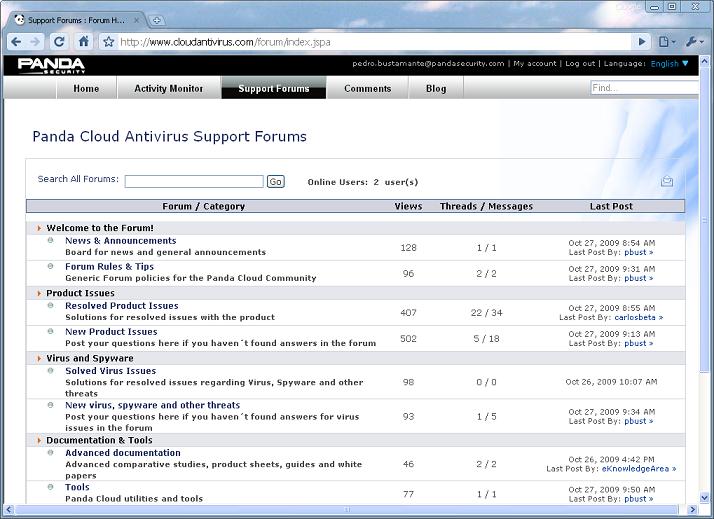
Task: Click the Panda Security logo
Action: 51,65
